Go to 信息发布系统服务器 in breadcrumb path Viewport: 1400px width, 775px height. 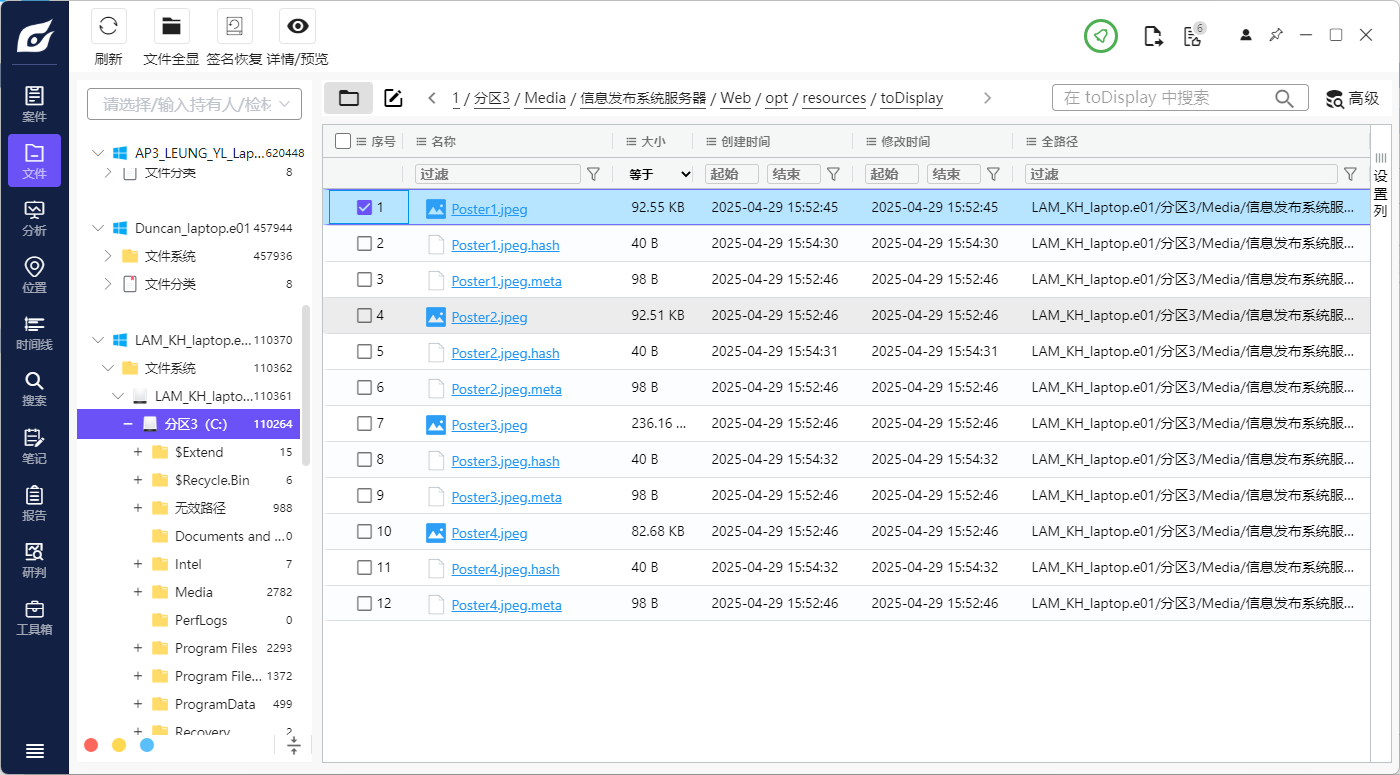pyautogui.click(x=644, y=98)
